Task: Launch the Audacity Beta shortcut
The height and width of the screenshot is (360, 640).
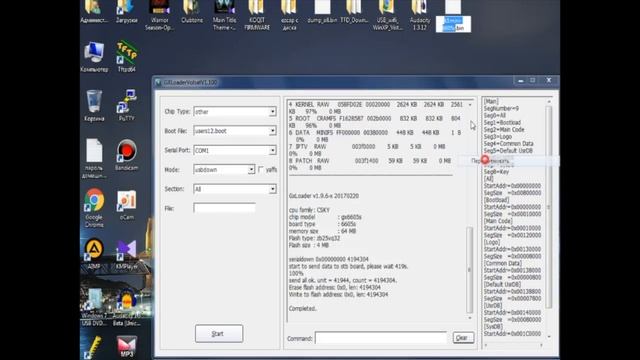Action: [x=127, y=307]
